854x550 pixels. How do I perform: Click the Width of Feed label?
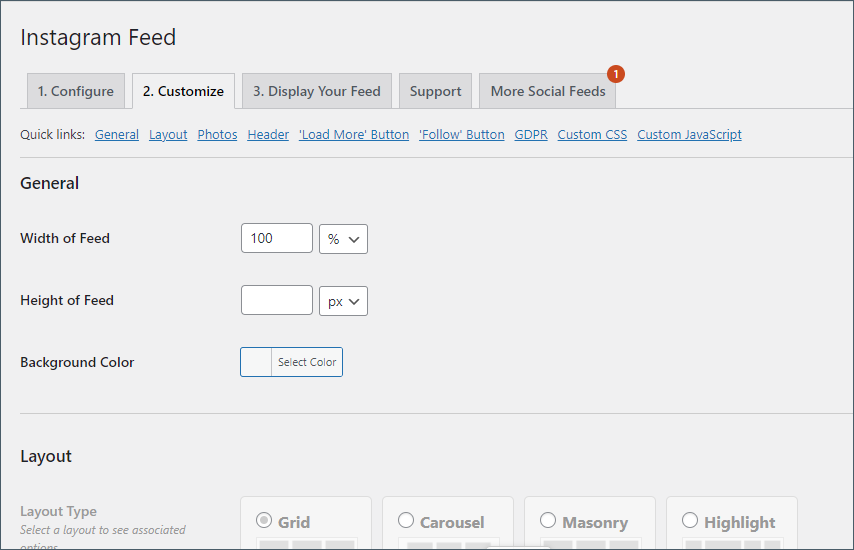coord(65,238)
